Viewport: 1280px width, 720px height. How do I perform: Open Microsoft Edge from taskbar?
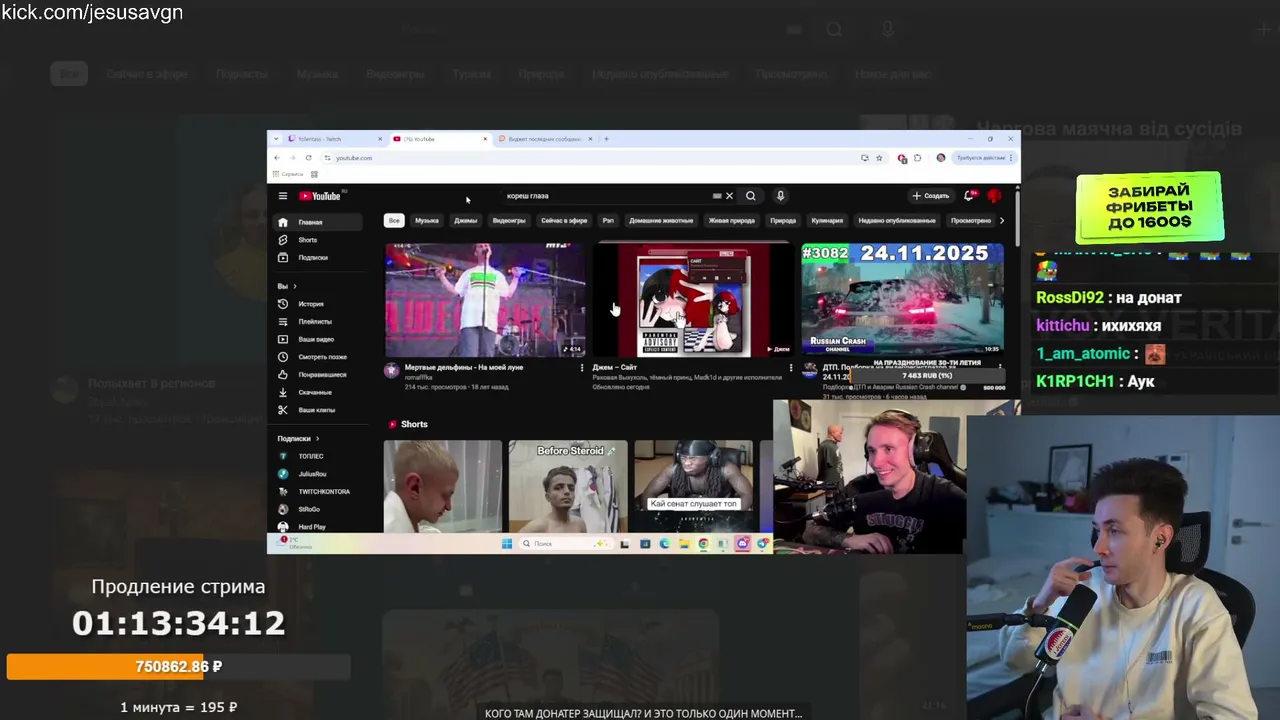click(664, 544)
